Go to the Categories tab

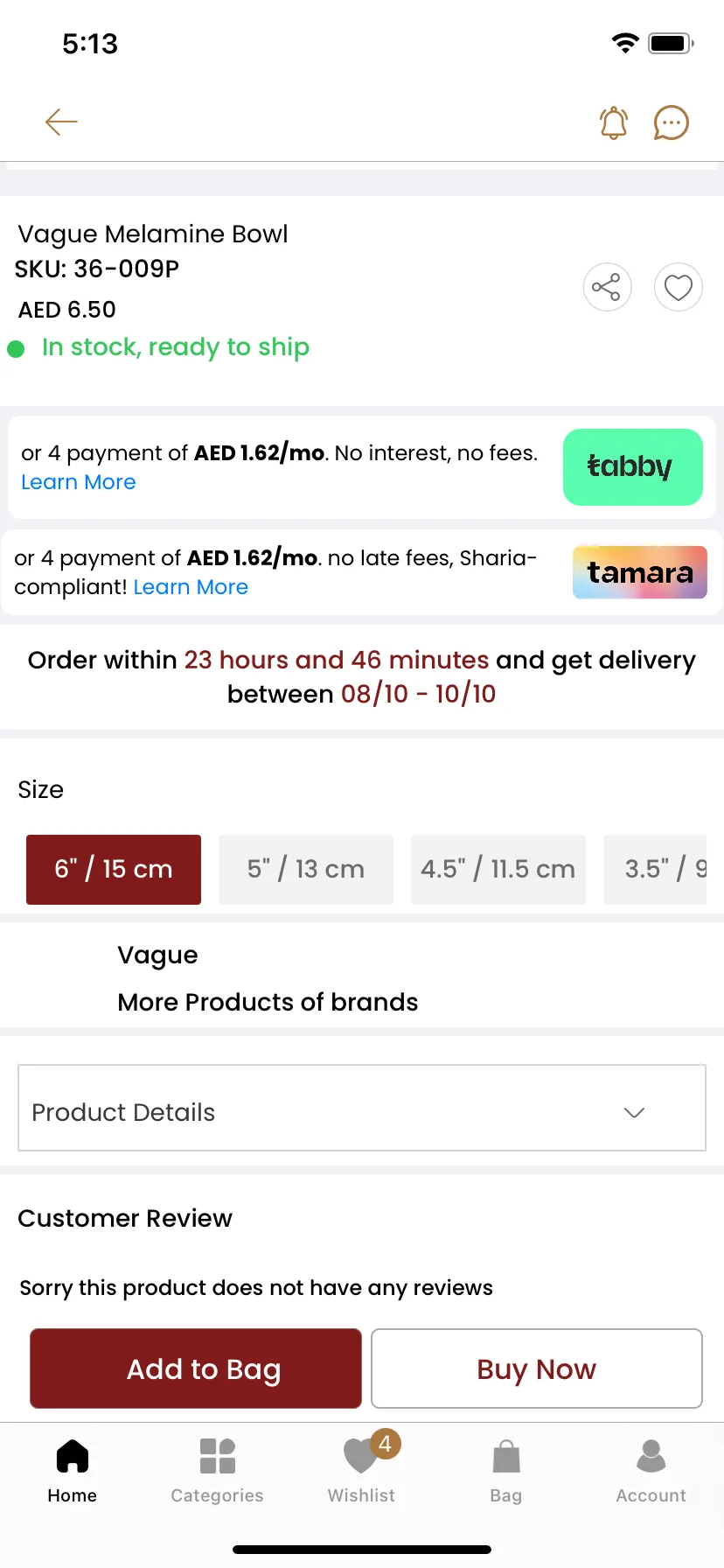click(x=217, y=1471)
